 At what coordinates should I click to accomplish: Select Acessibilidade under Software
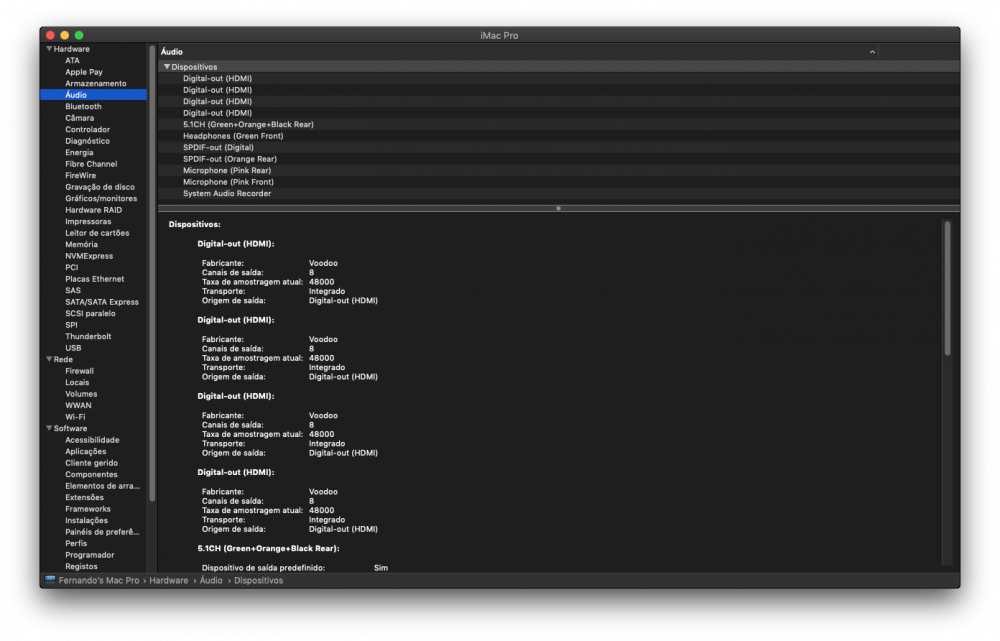[92, 439]
